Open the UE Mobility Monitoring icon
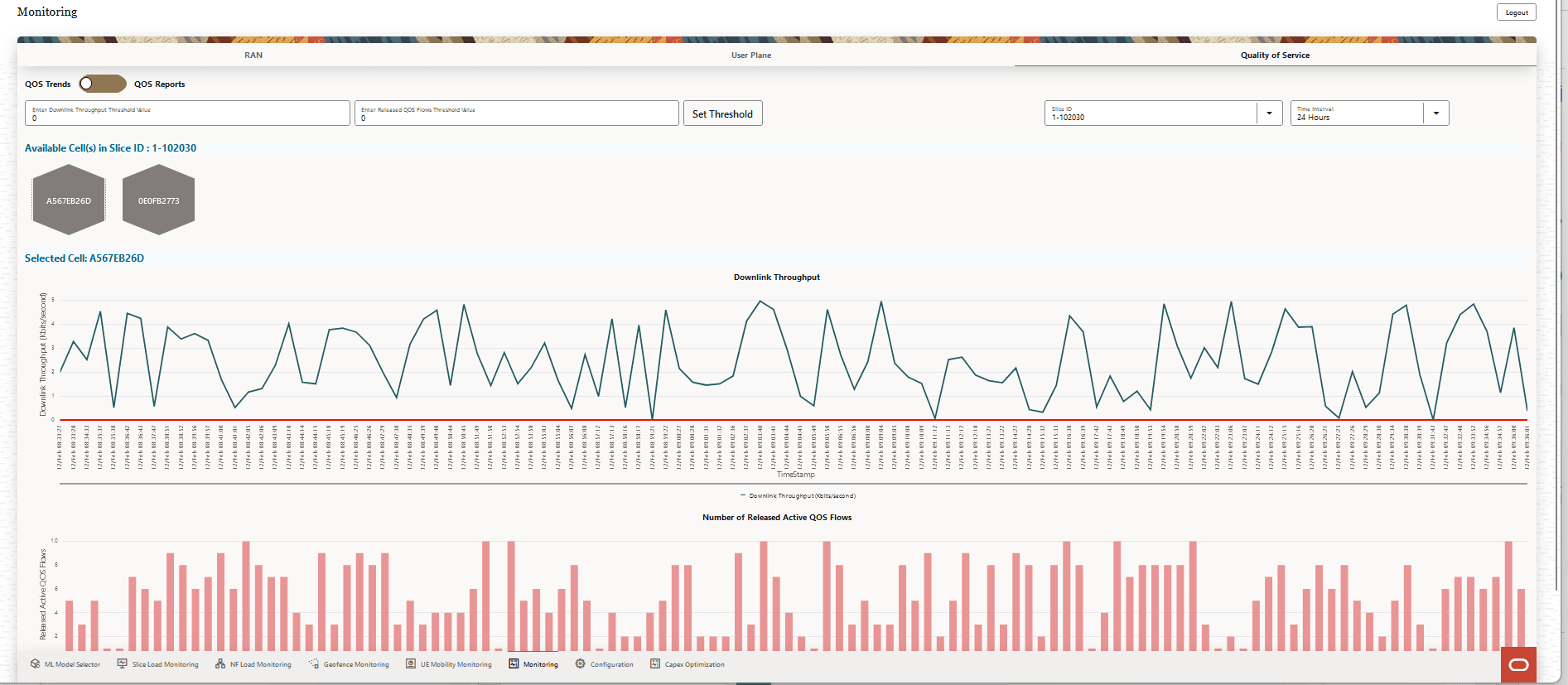 click(x=411, y=664)
